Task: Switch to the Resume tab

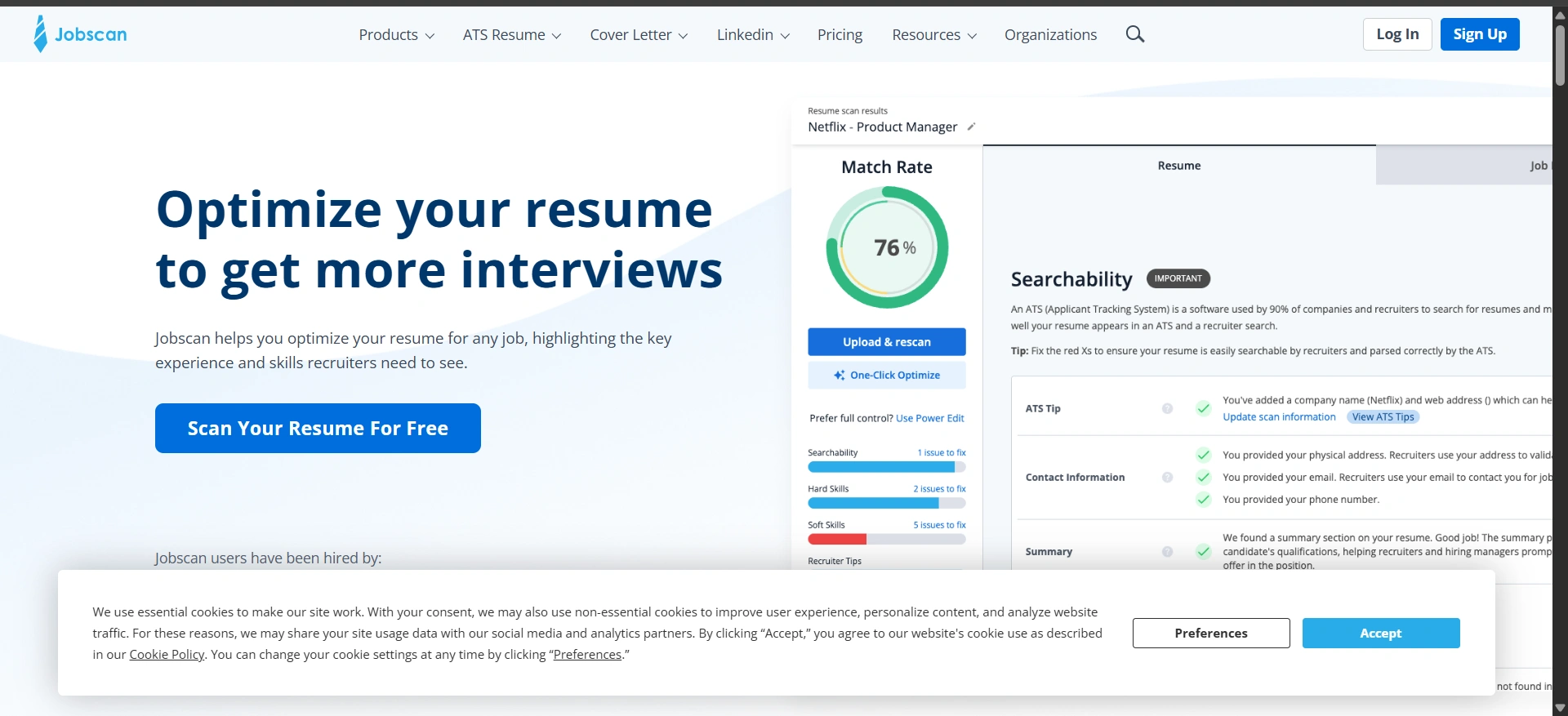Action: pos(1179,165)
